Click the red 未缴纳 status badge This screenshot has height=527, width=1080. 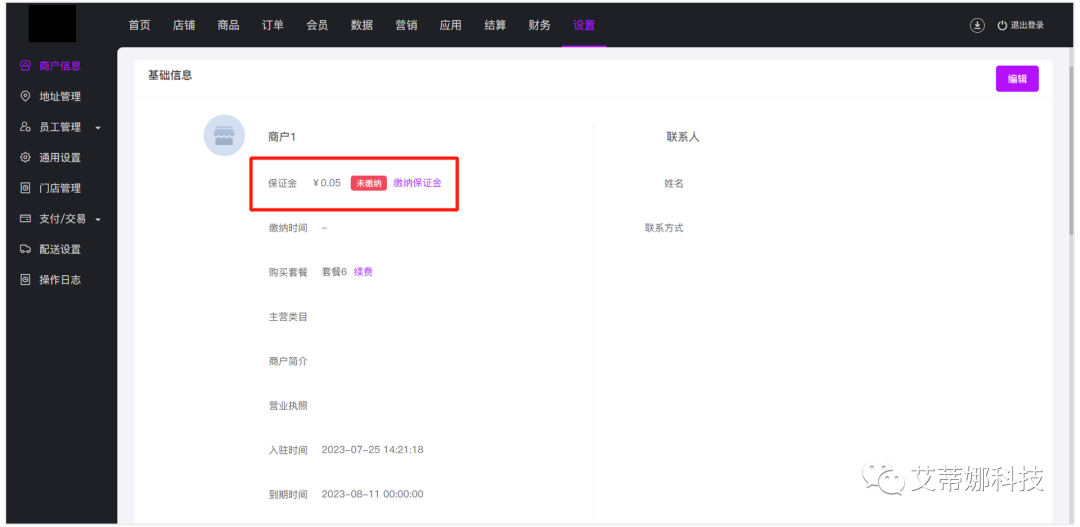[368, 183]
